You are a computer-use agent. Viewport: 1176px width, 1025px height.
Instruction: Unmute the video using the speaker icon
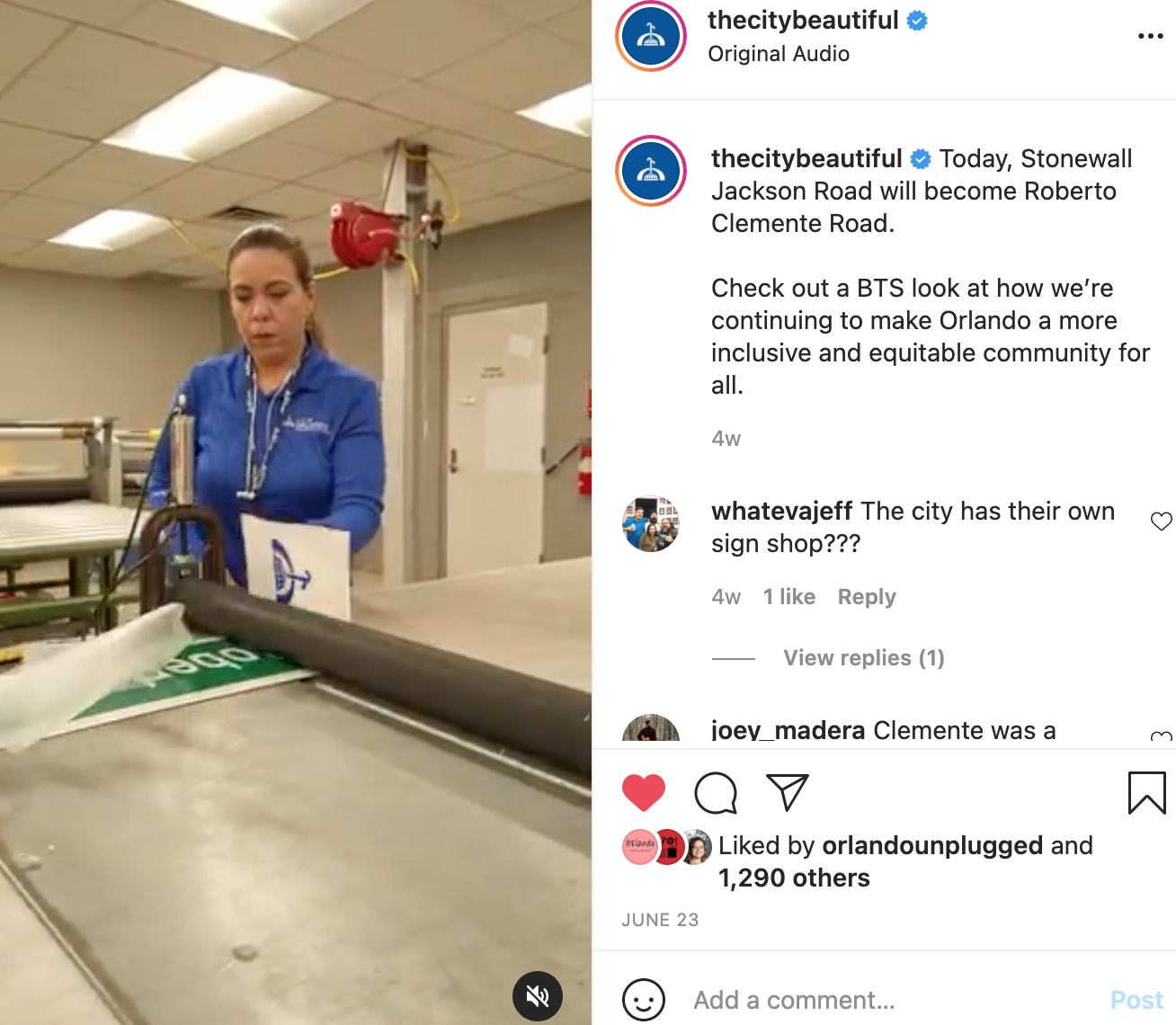[x=538, y=996]
